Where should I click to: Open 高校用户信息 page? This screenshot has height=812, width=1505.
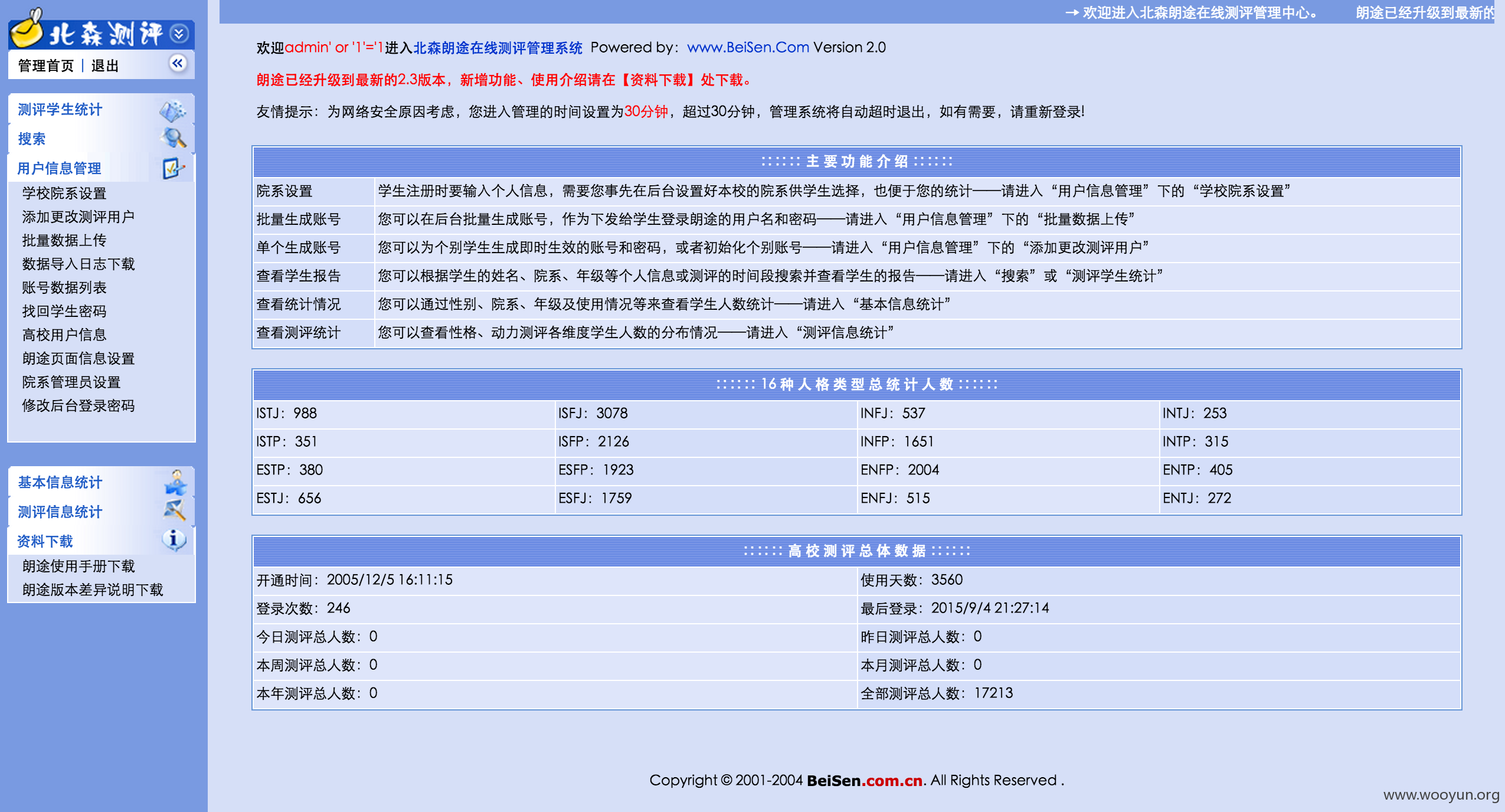coord(64,335)
